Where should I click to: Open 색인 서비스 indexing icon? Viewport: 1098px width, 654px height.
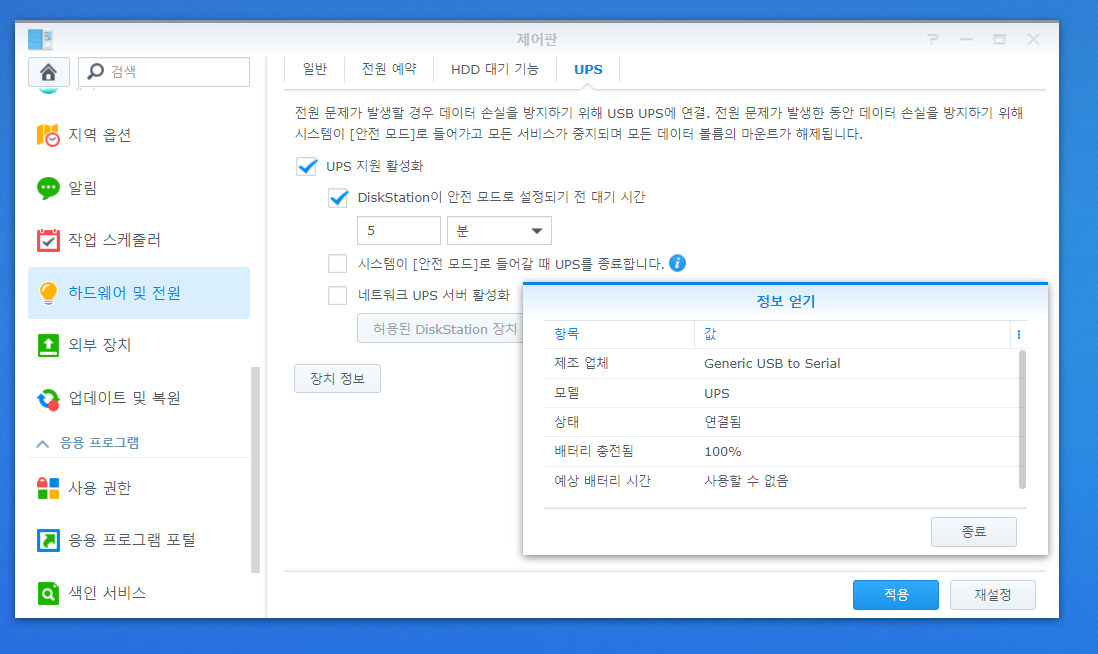[x=48, y=593]
